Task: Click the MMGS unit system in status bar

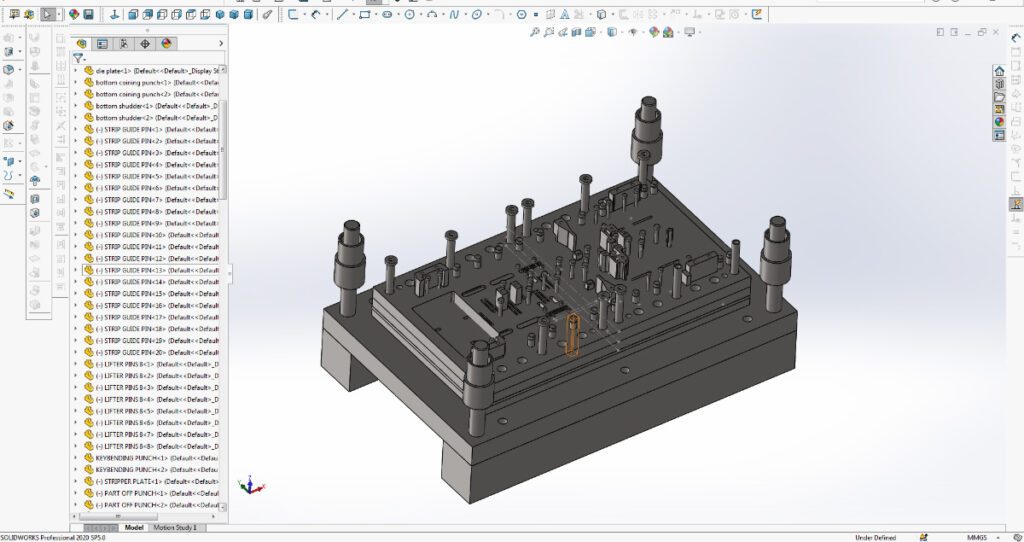Action: [977, 537]
